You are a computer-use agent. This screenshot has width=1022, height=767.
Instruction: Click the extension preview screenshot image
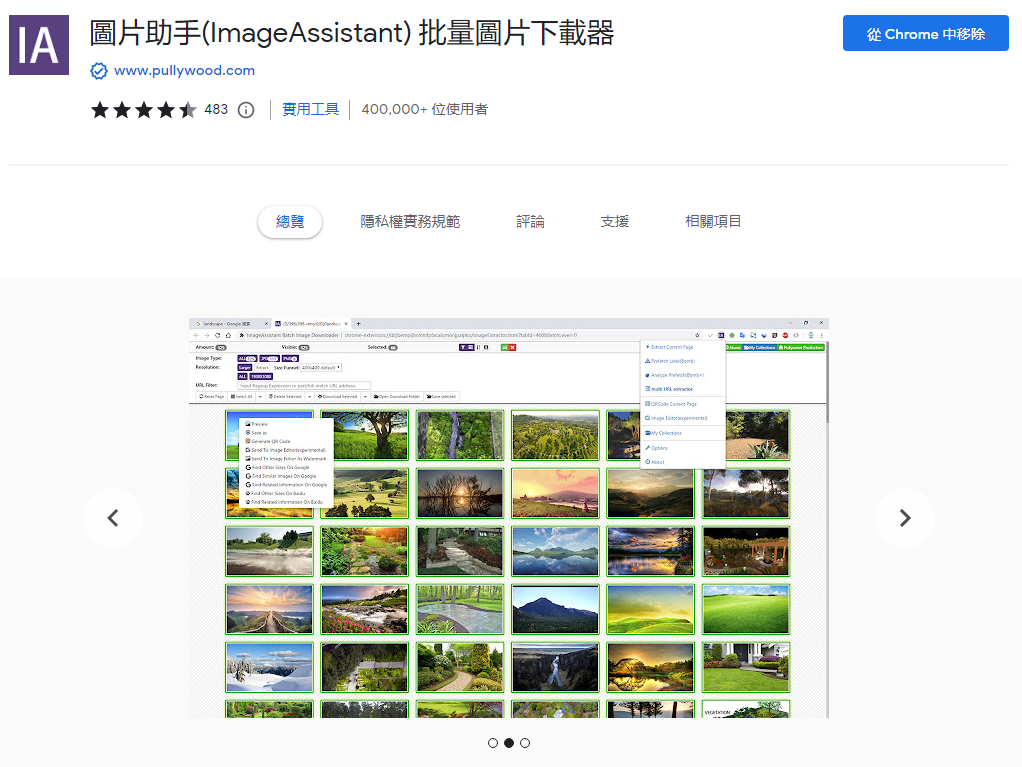[508, 518]
